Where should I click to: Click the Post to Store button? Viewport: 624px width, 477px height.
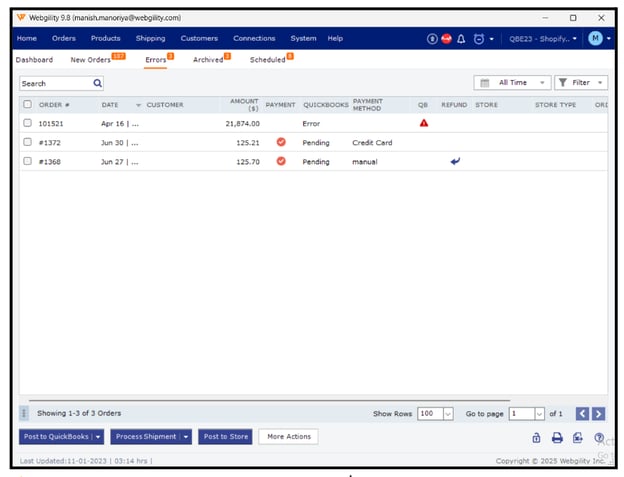225,436
